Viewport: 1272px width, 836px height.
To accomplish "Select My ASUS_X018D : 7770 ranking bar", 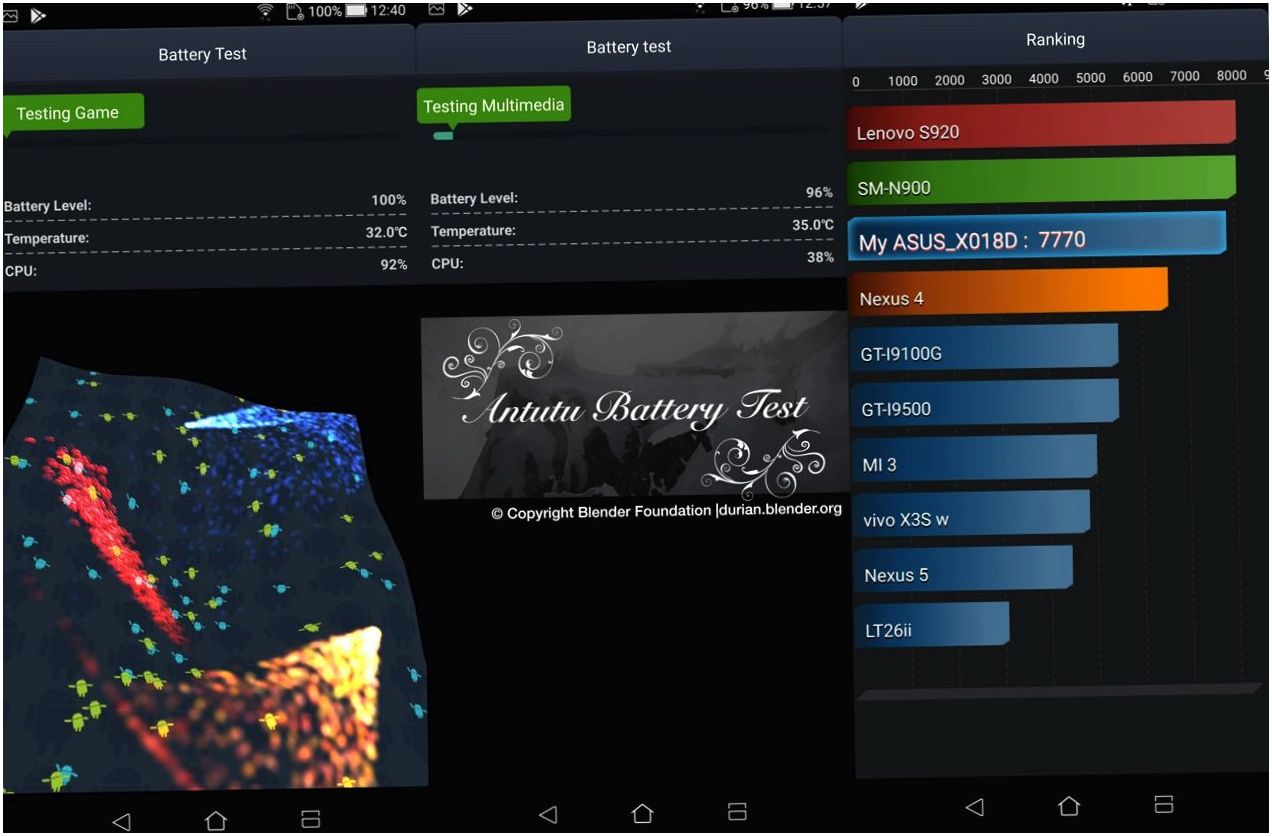I will (x=1037, y=236).
